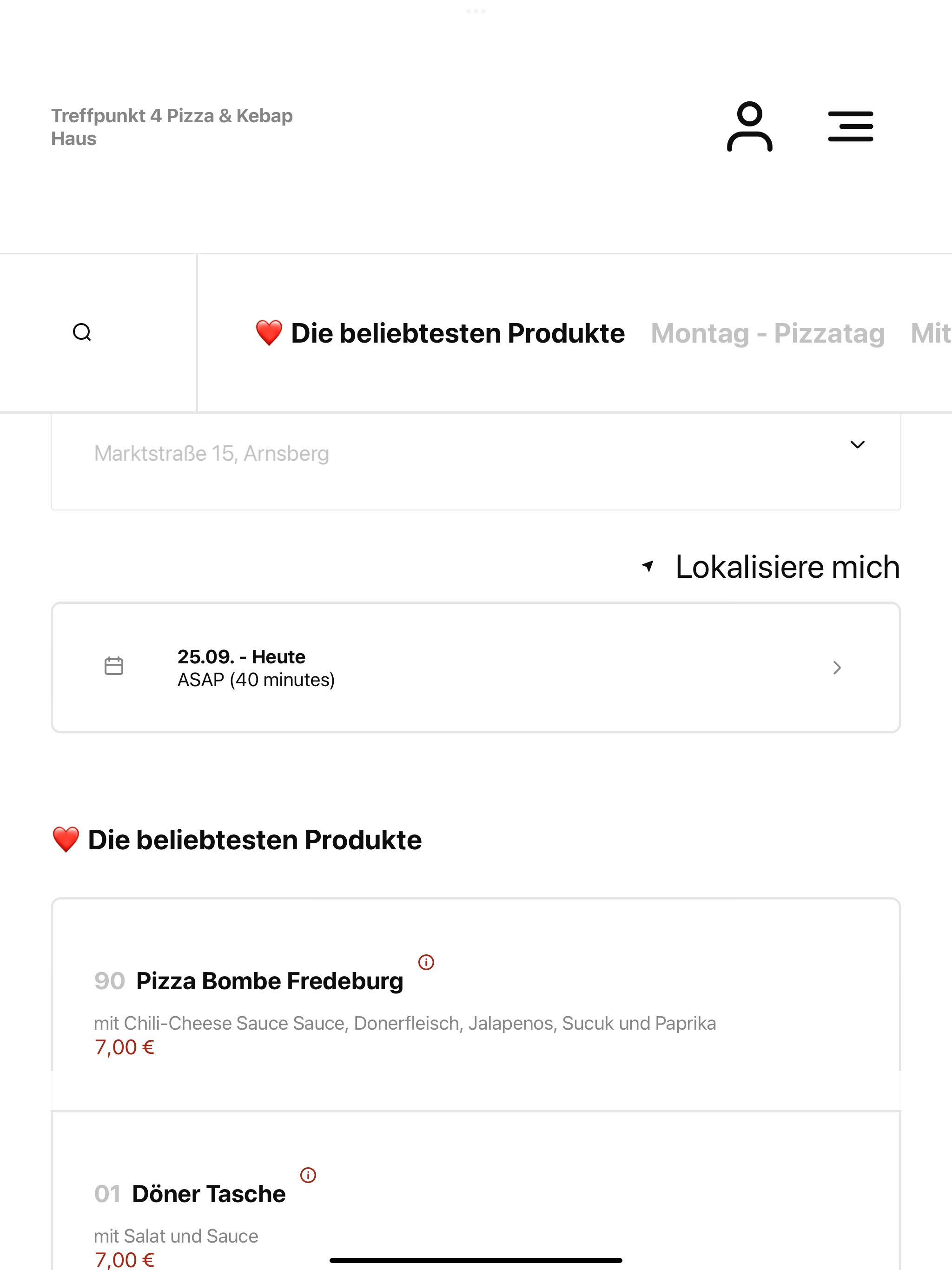Open the Marktstraße 15, Arnsberg address field
This screenshot has width=952, height=1270.
click(x=476, y=461)
